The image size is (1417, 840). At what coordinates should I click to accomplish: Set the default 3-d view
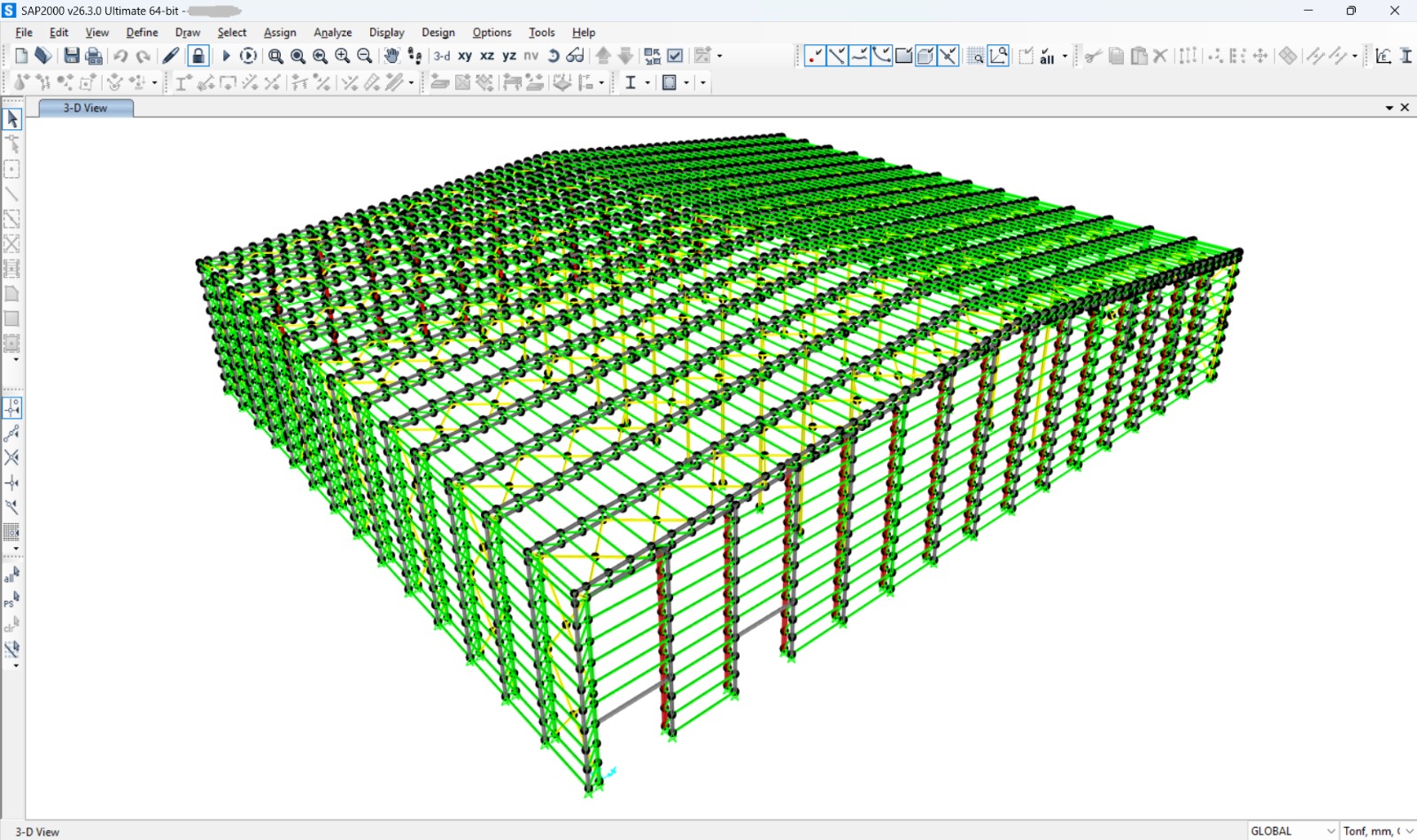coord(442,56)
